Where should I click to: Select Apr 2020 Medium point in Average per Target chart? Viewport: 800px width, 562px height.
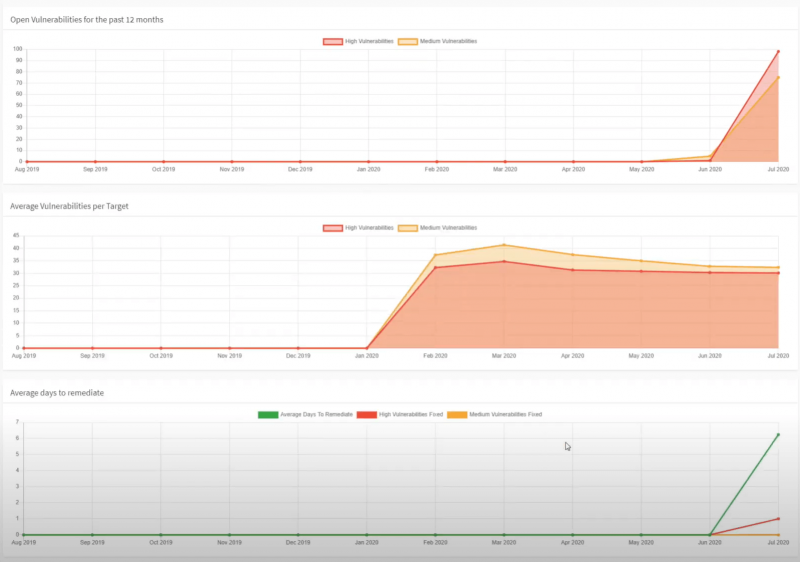click(572, 254)
